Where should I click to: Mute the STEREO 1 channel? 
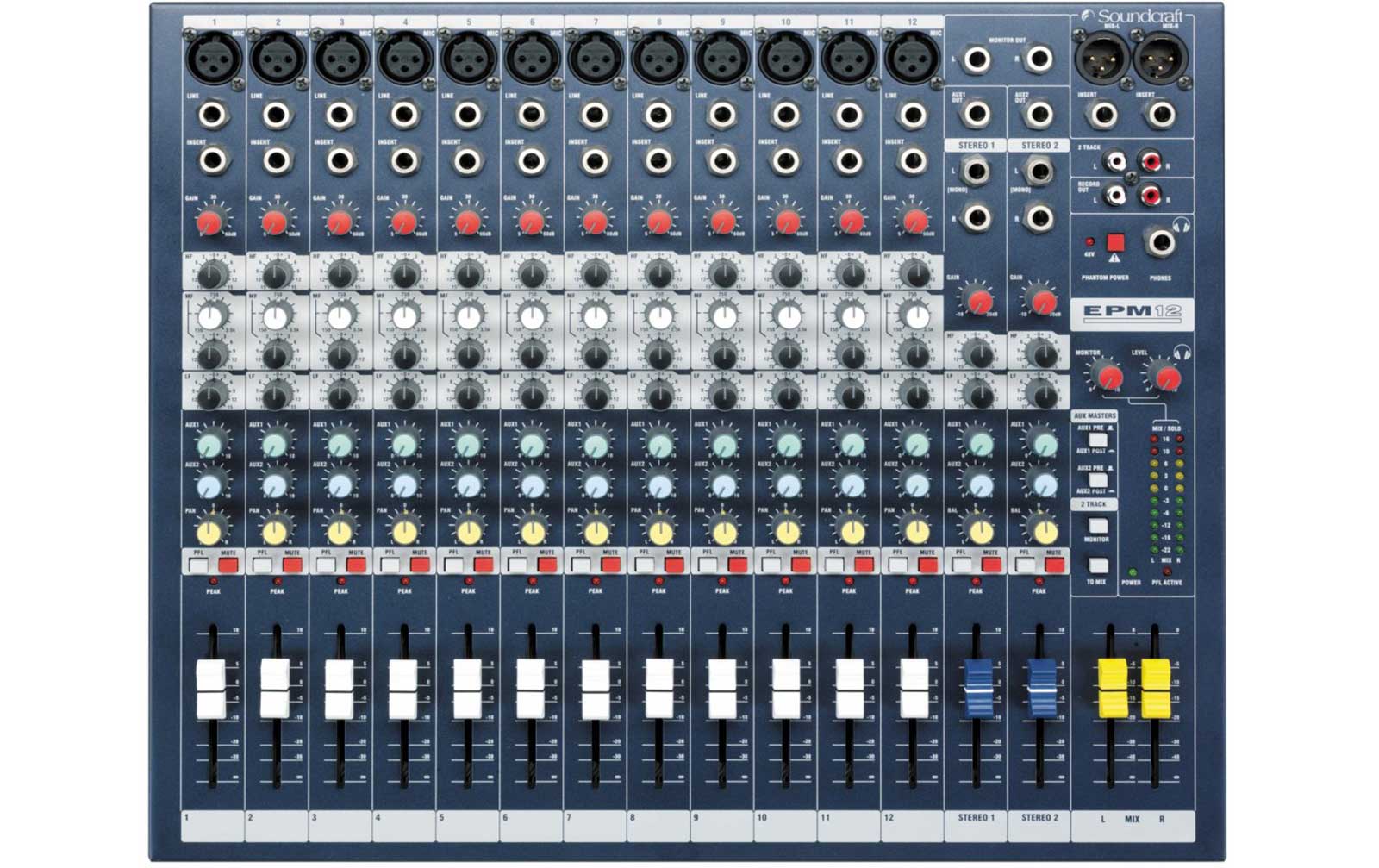click(x=991, y=565)
